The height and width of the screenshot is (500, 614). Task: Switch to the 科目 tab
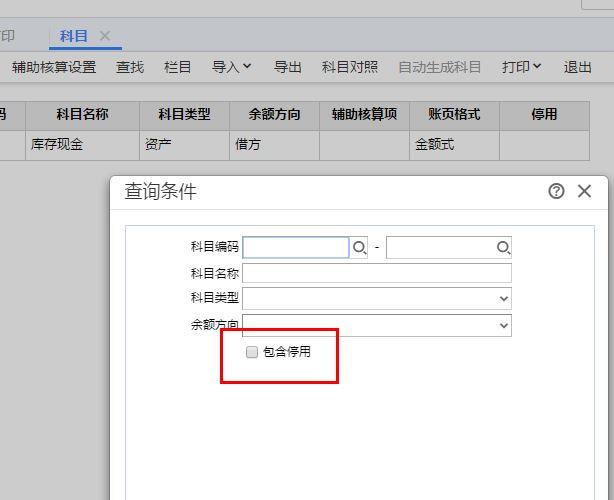point(73,36)
